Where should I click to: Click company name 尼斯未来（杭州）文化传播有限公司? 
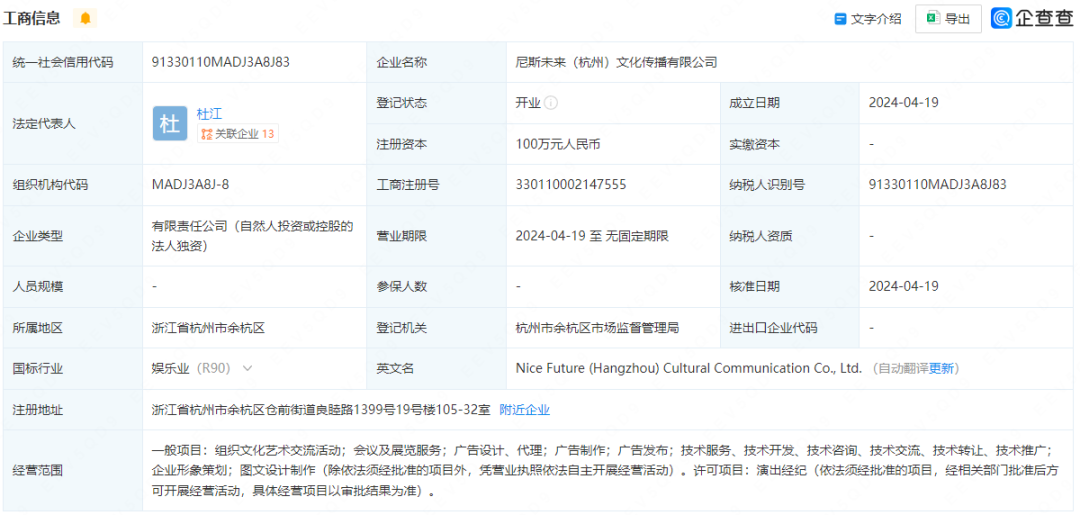click(x=616, y=62)
